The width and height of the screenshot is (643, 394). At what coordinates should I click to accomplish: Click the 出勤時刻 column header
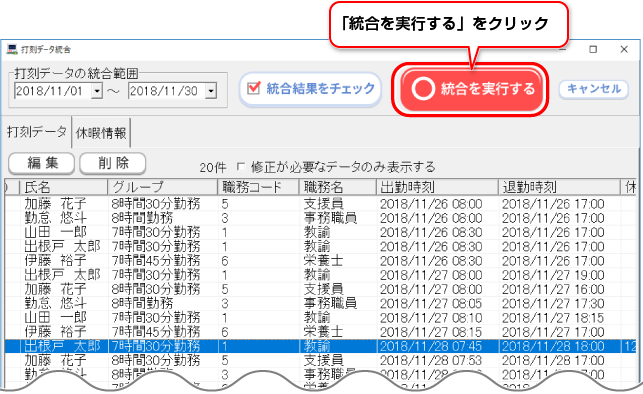tap(437, 187)
